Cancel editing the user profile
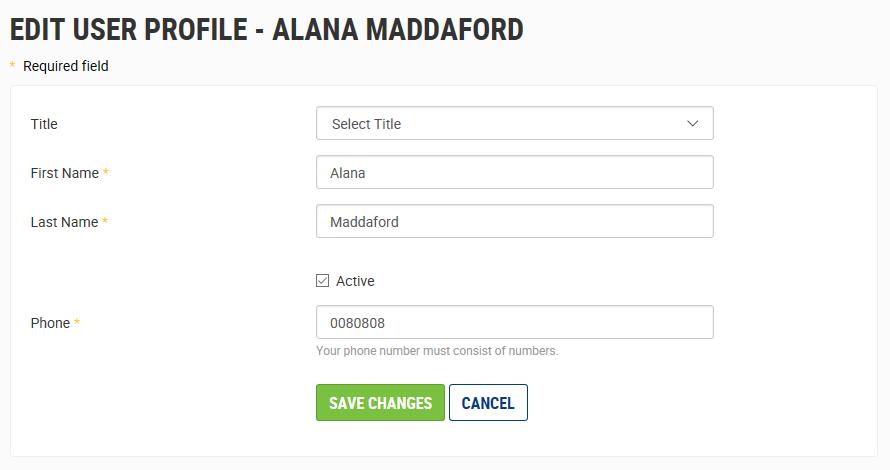The image size is (890, 470). tap(488, 403)
